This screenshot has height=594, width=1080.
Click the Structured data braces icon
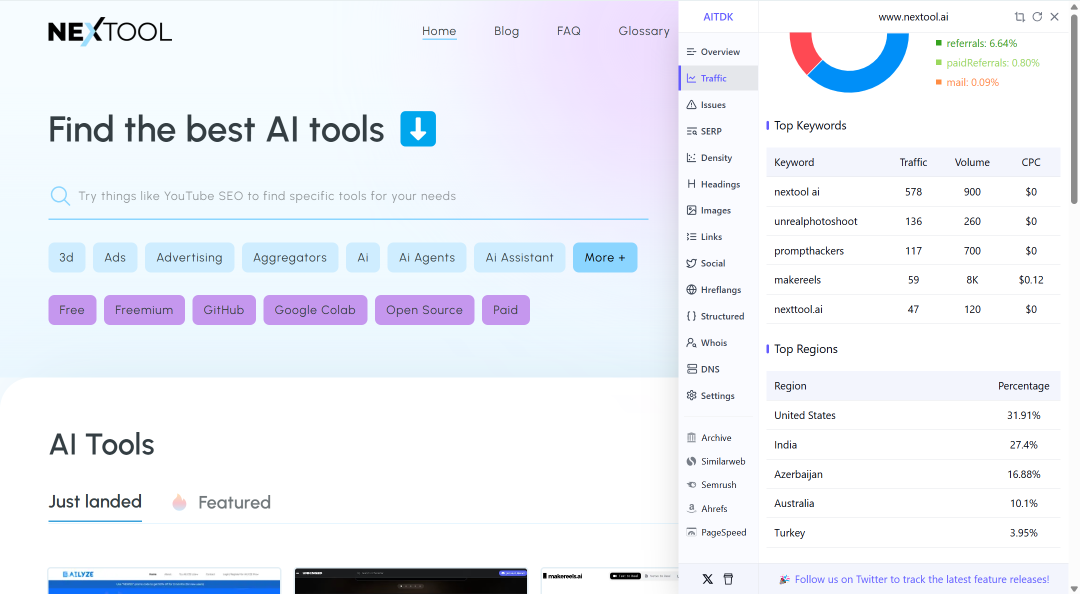(692, 316)
